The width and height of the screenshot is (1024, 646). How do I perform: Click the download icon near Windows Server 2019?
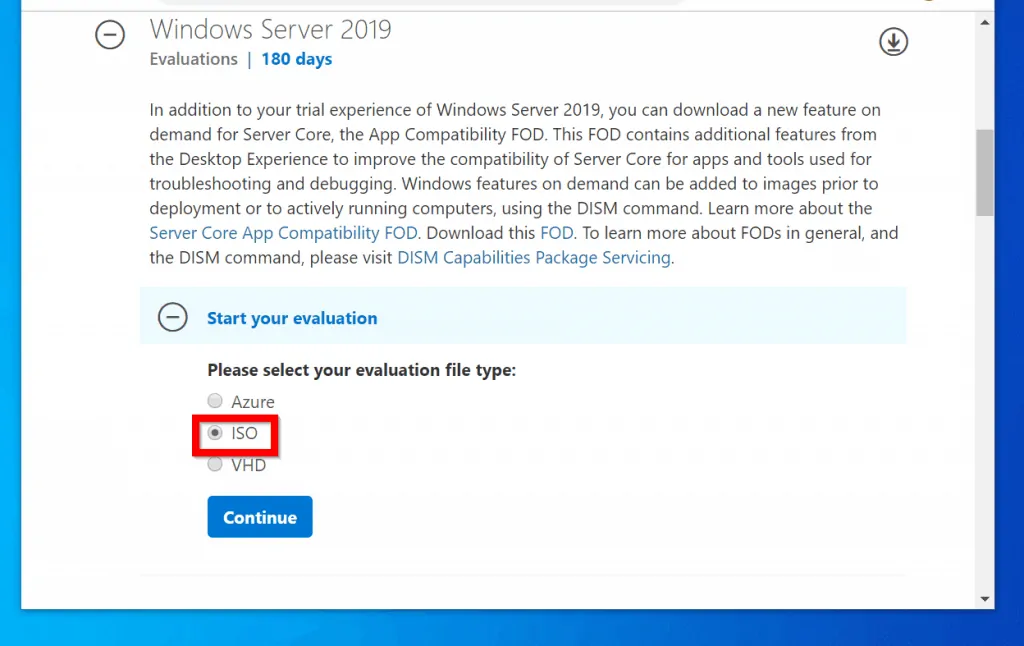point(893,42)
